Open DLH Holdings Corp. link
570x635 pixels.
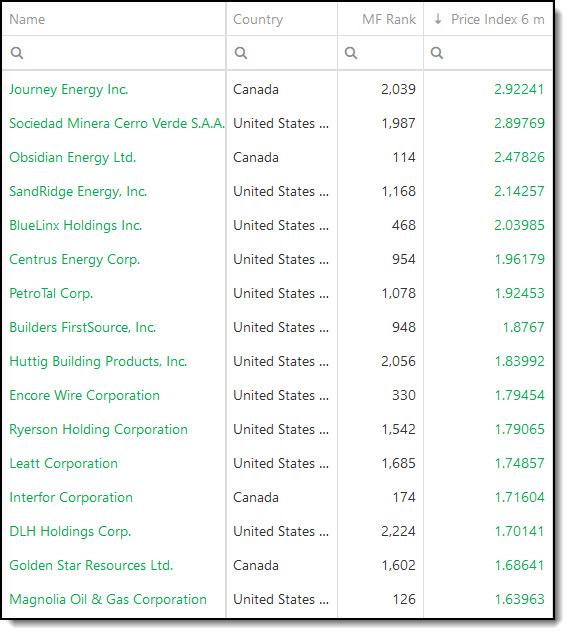pos(70,532)
